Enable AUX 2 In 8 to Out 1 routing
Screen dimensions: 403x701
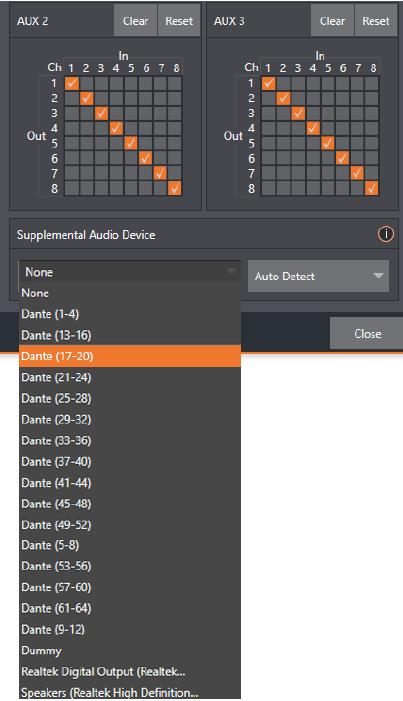coord(175,83)
